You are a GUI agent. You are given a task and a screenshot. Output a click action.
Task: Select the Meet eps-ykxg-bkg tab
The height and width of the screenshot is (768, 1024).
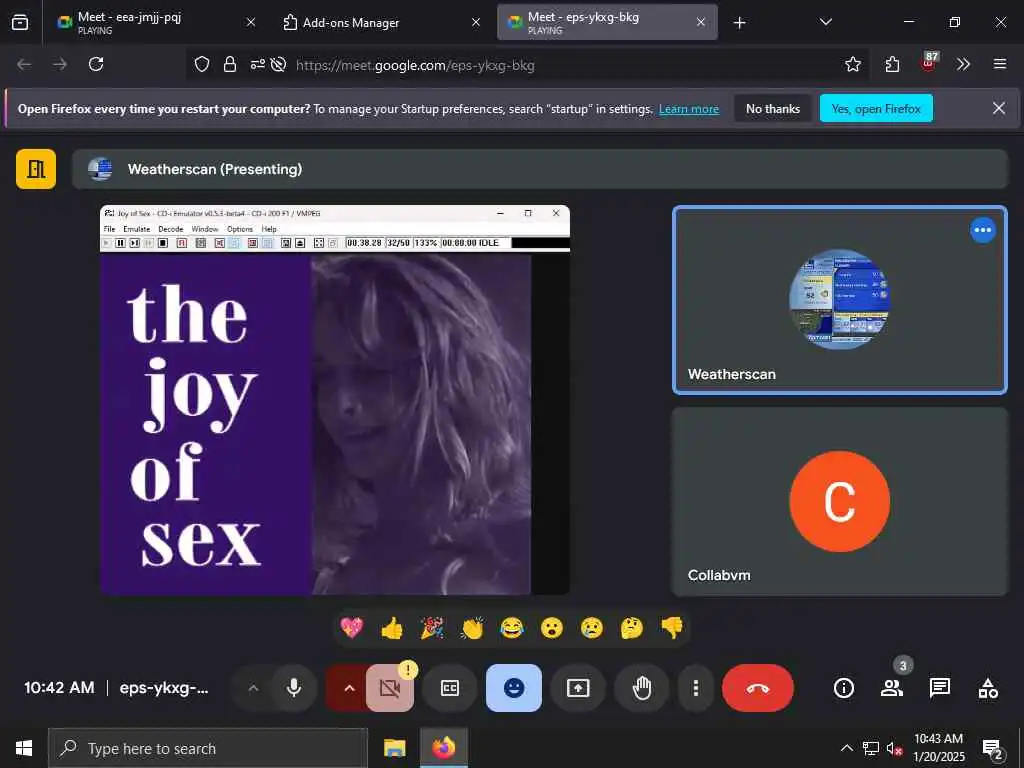click(x=607, y=22)
